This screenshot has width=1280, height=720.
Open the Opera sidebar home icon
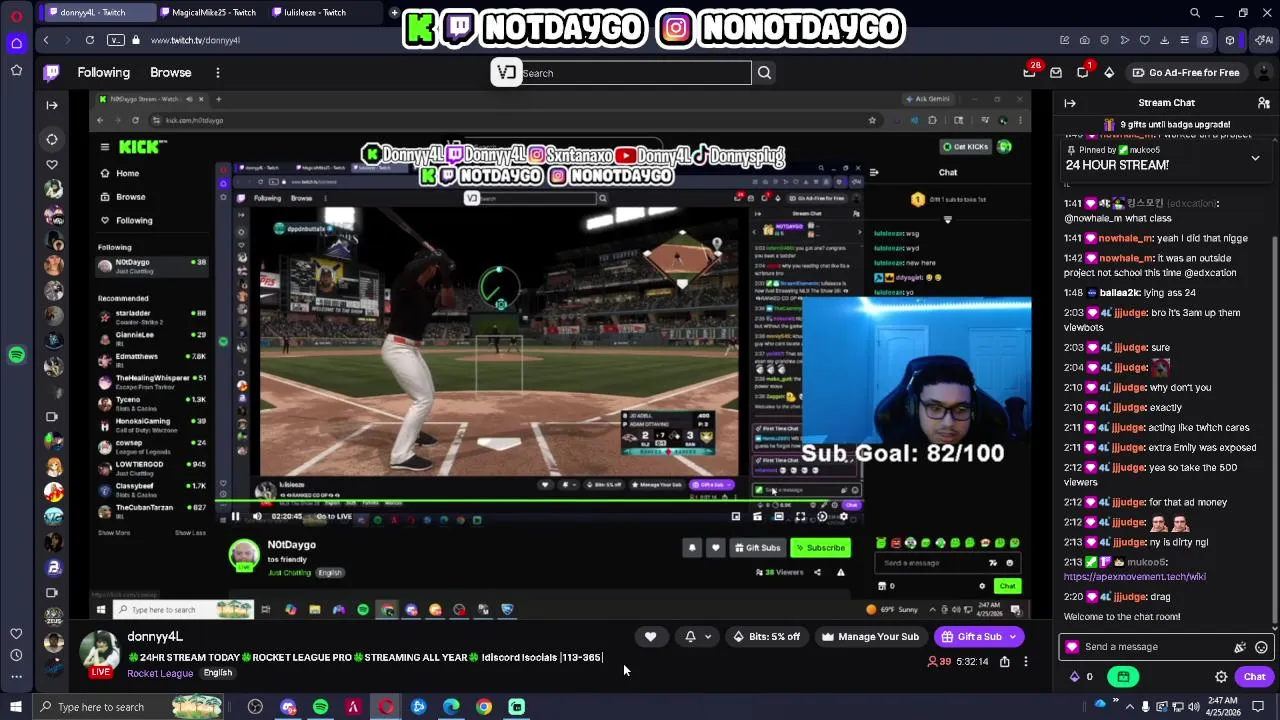pos(16,43)
